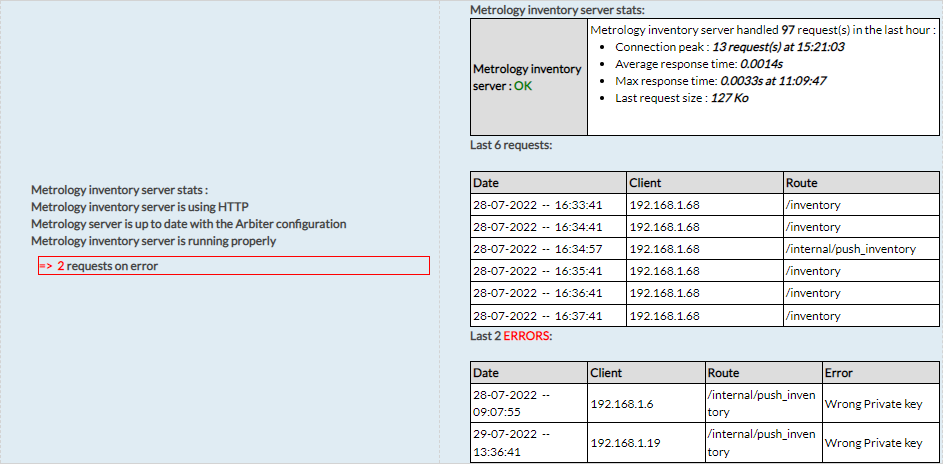Click the 'Route' header in Last 6 requests table
This screenshot has width=943, height=464.
(804, 183)
